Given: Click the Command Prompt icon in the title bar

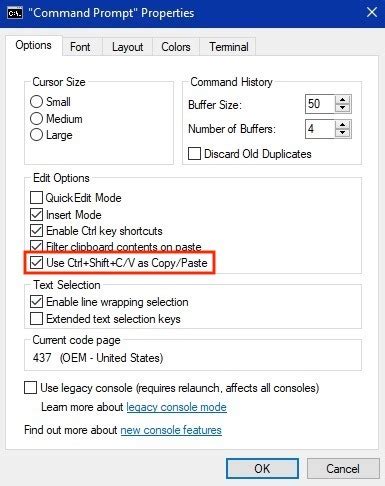Looking at the screenshot, I should click(15, 13).
